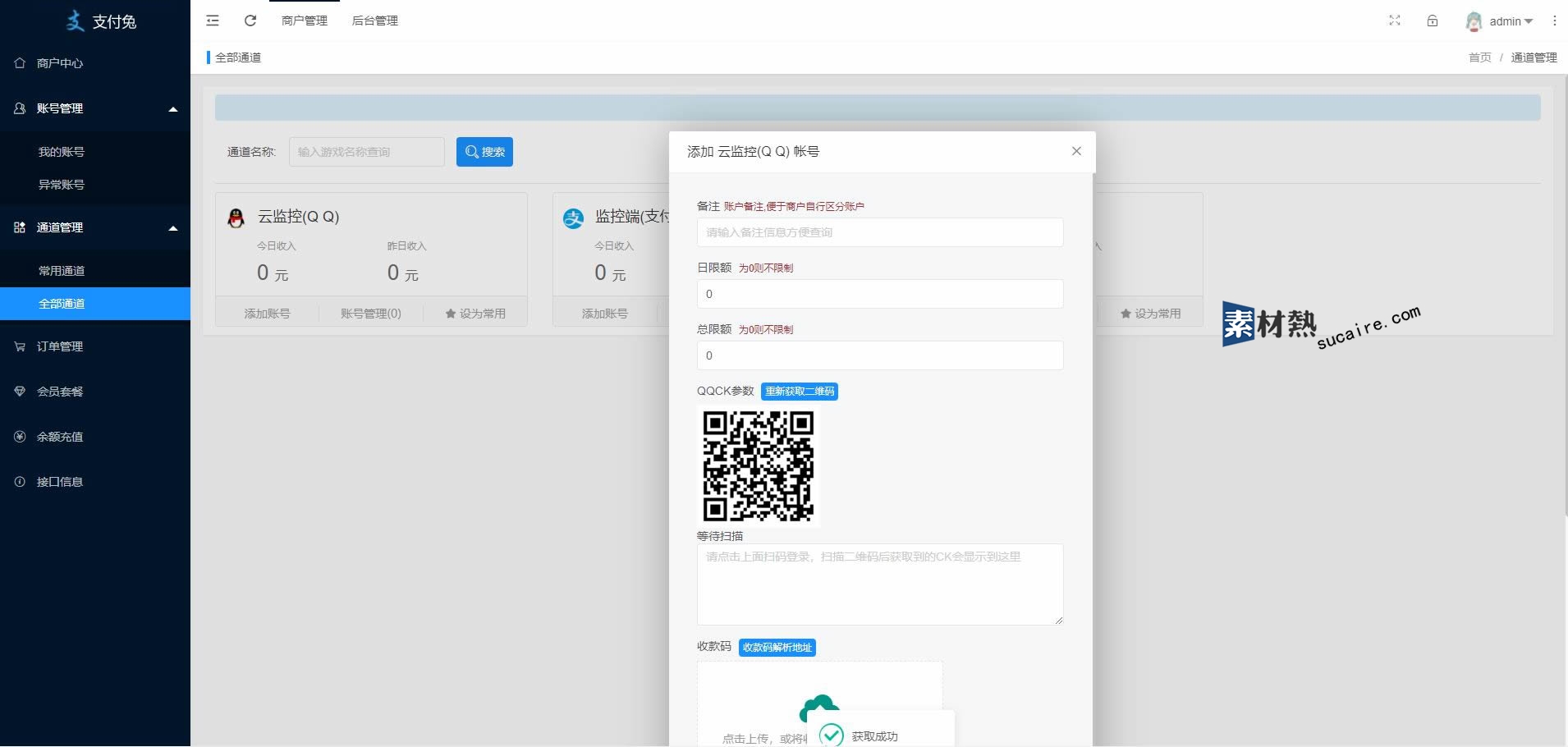1568x747 pixels.
Task: Switch to the 商户管理 top tab
Action: pos(304,21)
